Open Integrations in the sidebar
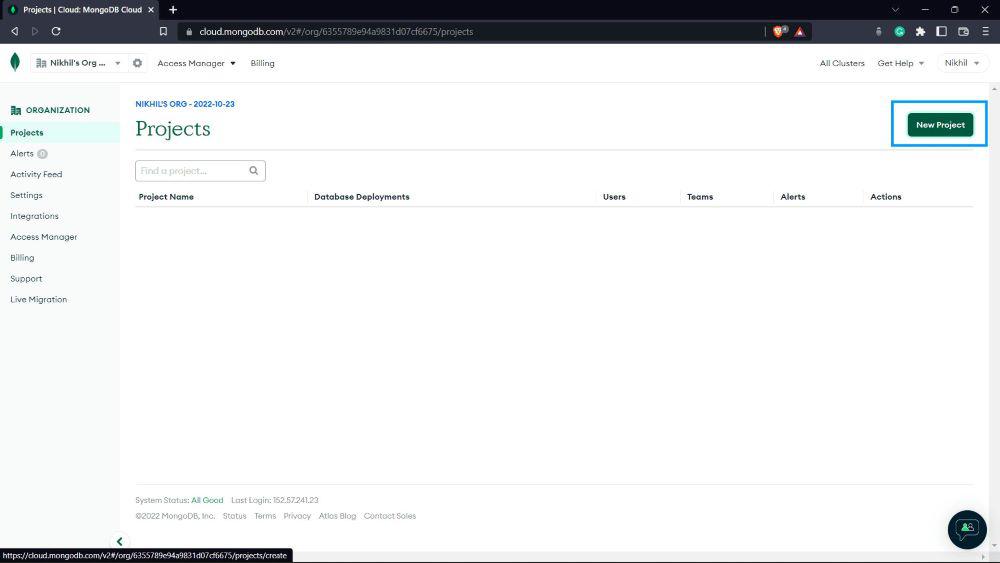Image resolution: width=1000 pixels, height=563 pixels. click(34, 216)
